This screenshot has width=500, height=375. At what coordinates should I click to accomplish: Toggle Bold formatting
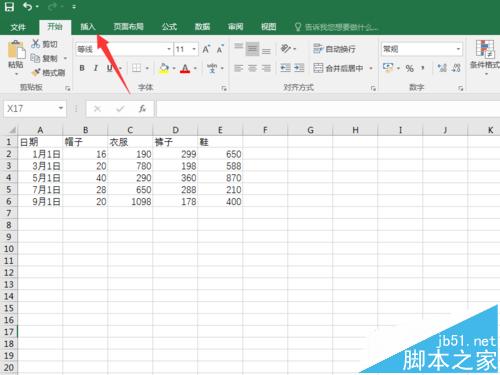tap(82, 68)
